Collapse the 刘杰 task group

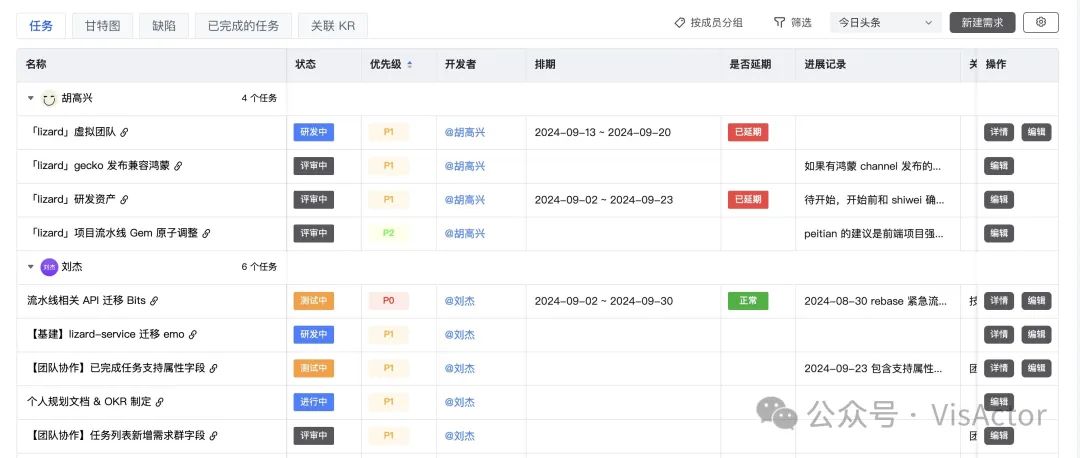(30, 267)
